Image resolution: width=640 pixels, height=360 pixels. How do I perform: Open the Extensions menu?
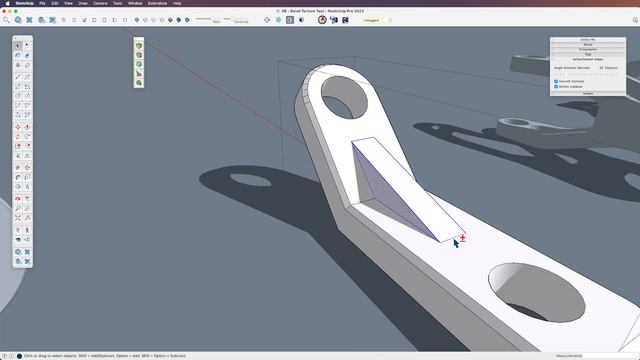point(158,3)
